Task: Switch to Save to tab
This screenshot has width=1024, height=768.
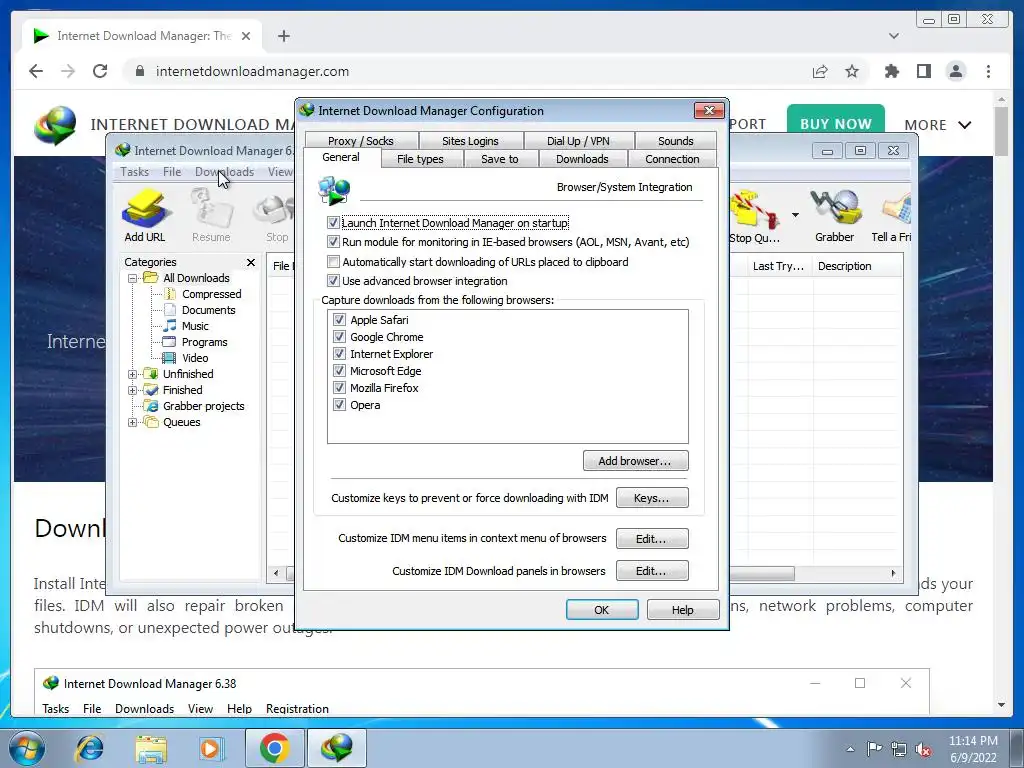Action: tap(500, 159)
